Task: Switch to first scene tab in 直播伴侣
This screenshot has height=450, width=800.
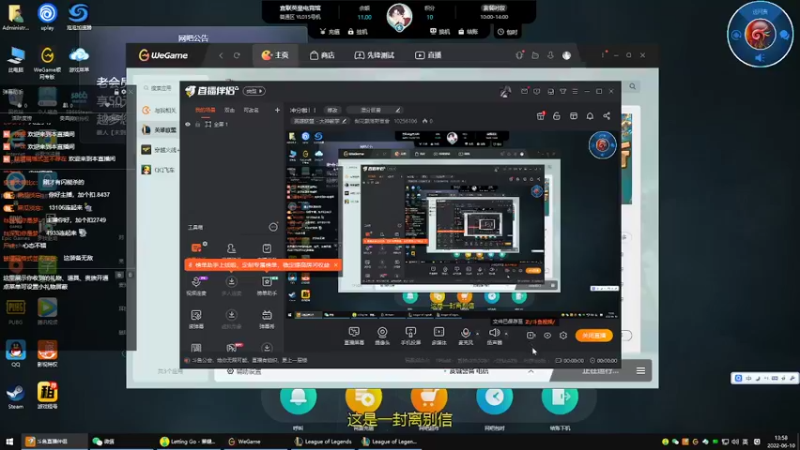Action: pos(205,110)
